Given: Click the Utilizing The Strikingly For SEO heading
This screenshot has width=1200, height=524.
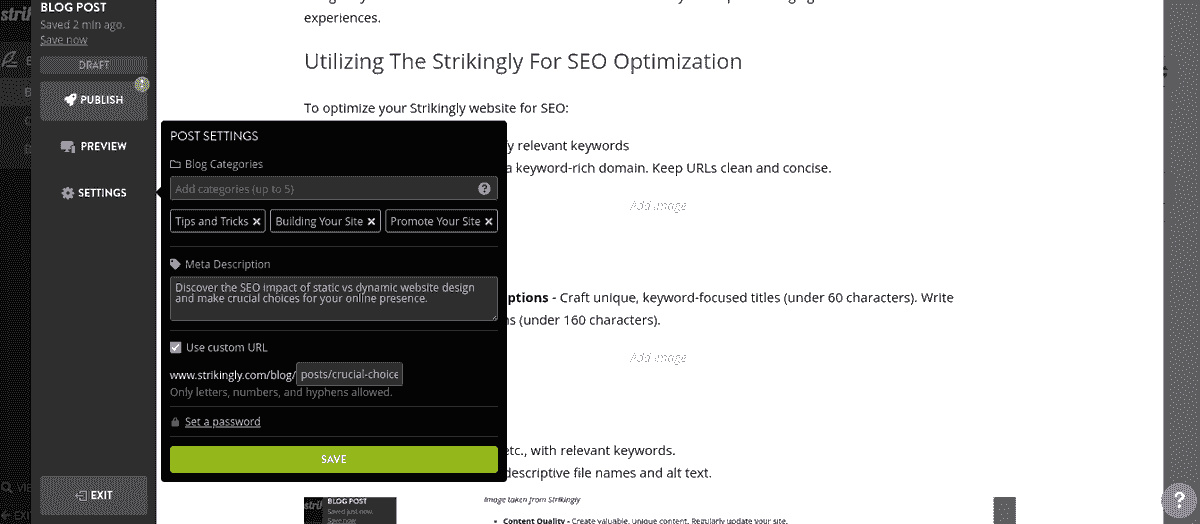Looking at the screenshot, I should [523, 62].
